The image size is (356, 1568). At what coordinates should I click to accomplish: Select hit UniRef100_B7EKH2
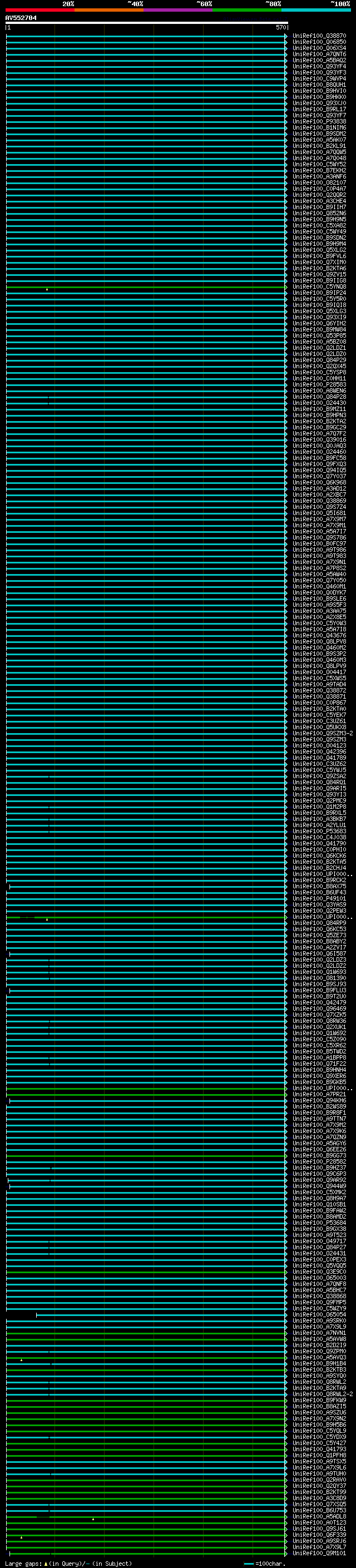coord(319,170)
